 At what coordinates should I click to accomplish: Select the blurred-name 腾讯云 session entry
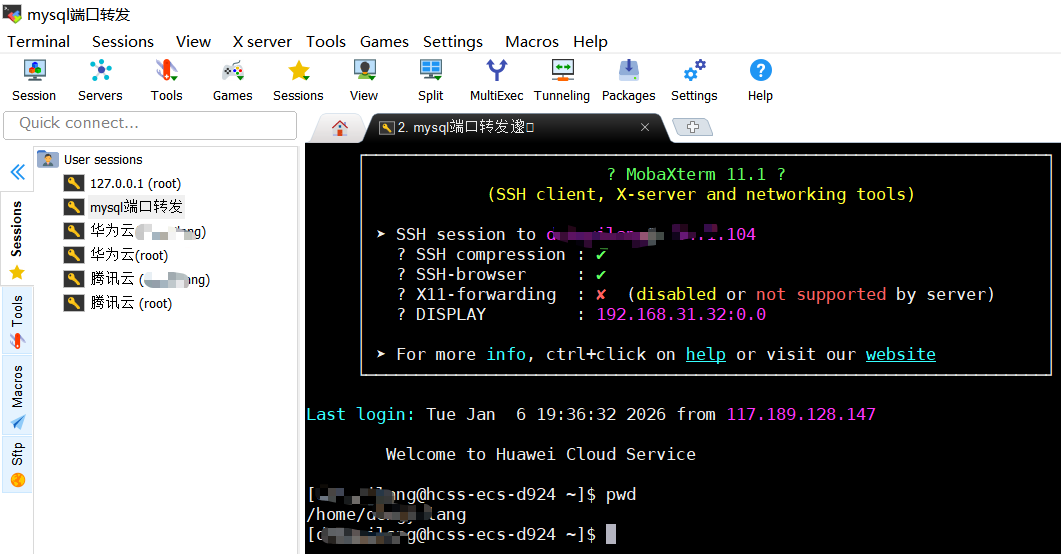(150, 279)
